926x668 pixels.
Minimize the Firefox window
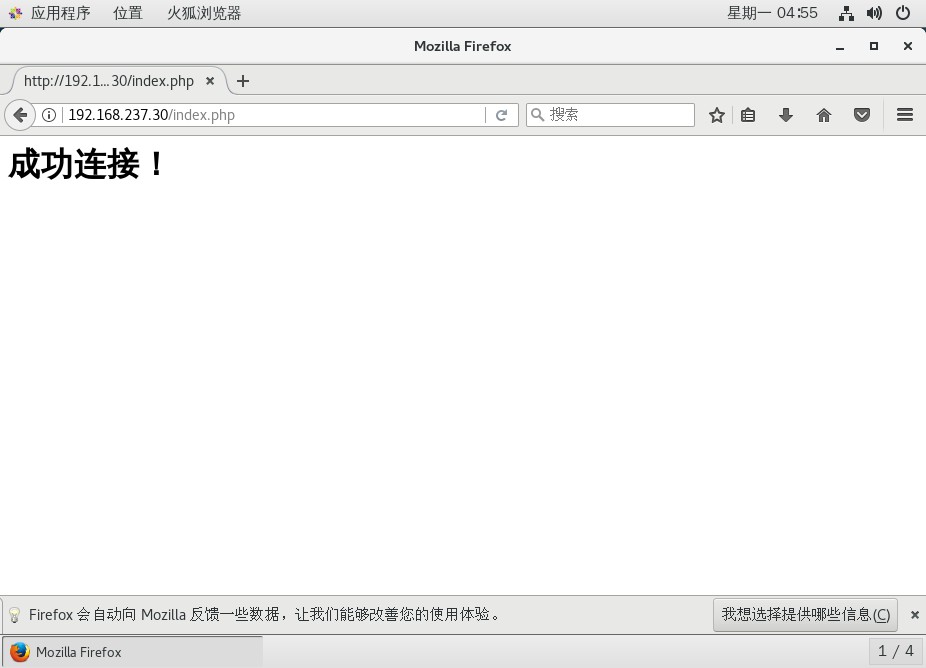tap(840, 47)
